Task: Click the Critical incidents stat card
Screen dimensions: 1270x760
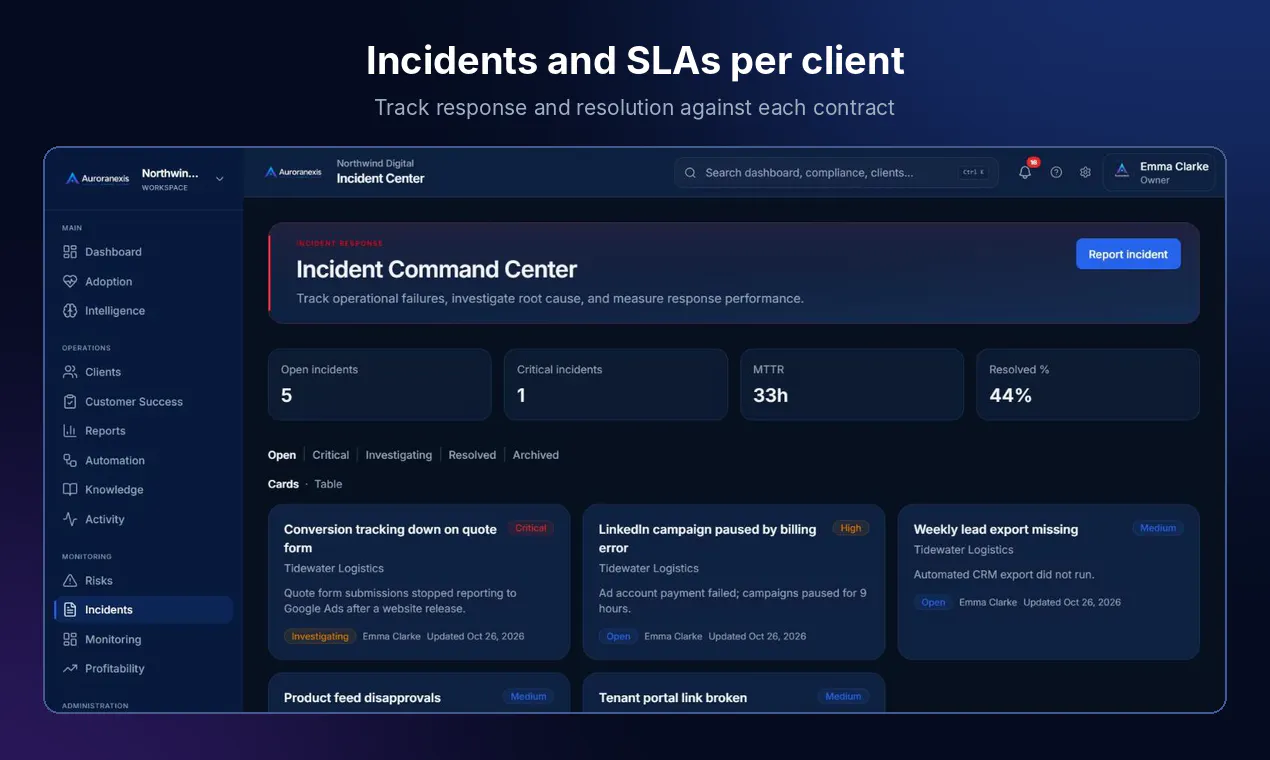Action: [x=616, y=384]
